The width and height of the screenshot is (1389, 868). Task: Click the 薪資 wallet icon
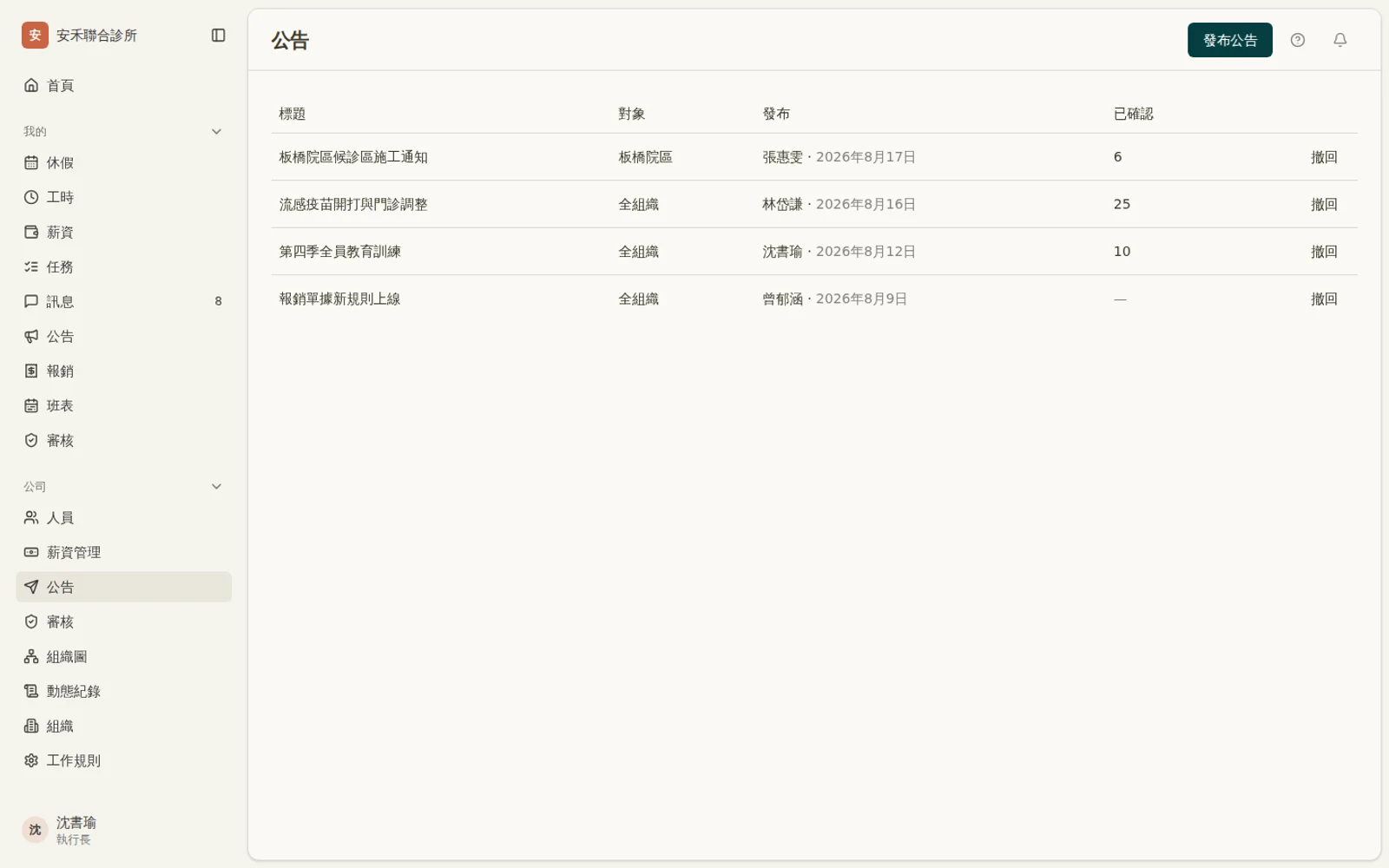(31, 232)
